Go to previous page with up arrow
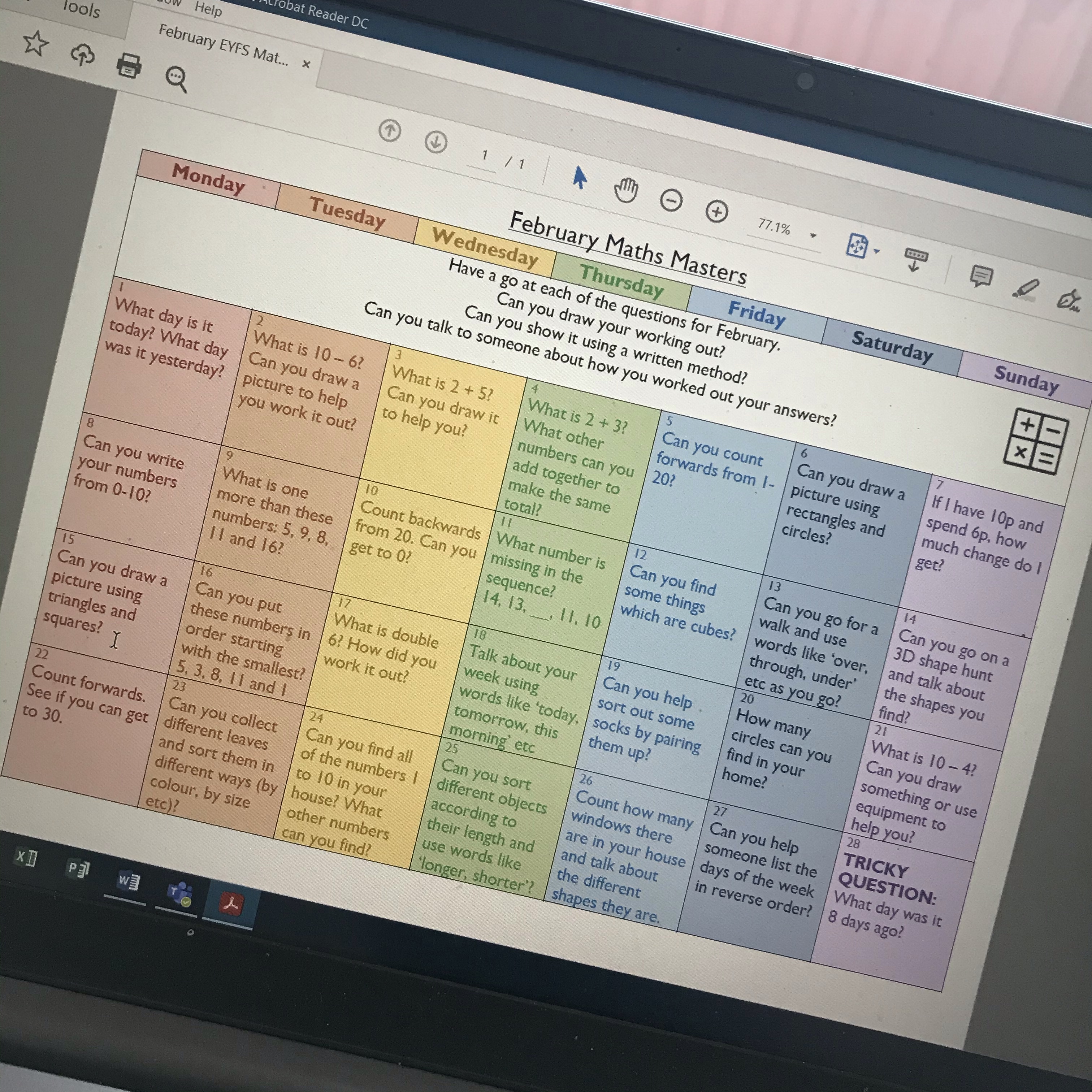The width and height of the screenshot is (1092, 1092). pyautogui.click(x=389, y=131)
